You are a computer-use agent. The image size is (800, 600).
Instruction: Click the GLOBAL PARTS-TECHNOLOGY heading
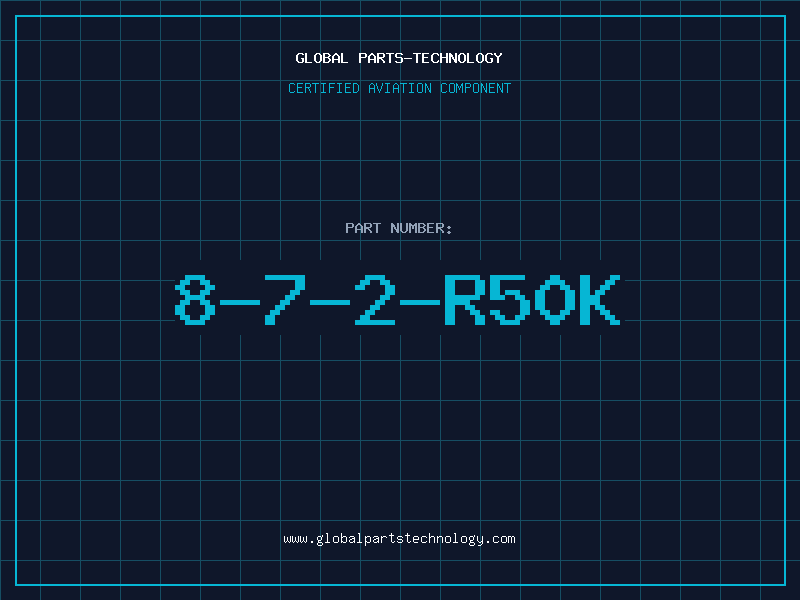[x=399, y=58]
